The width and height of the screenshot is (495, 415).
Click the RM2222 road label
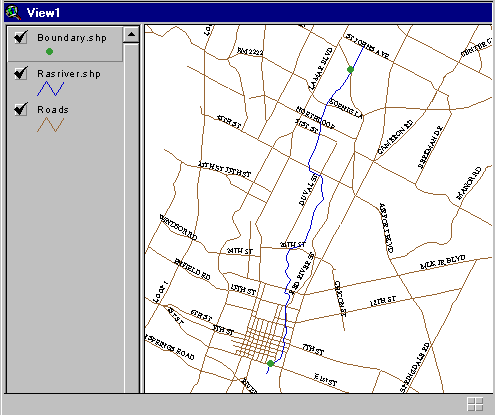[250, 51]
